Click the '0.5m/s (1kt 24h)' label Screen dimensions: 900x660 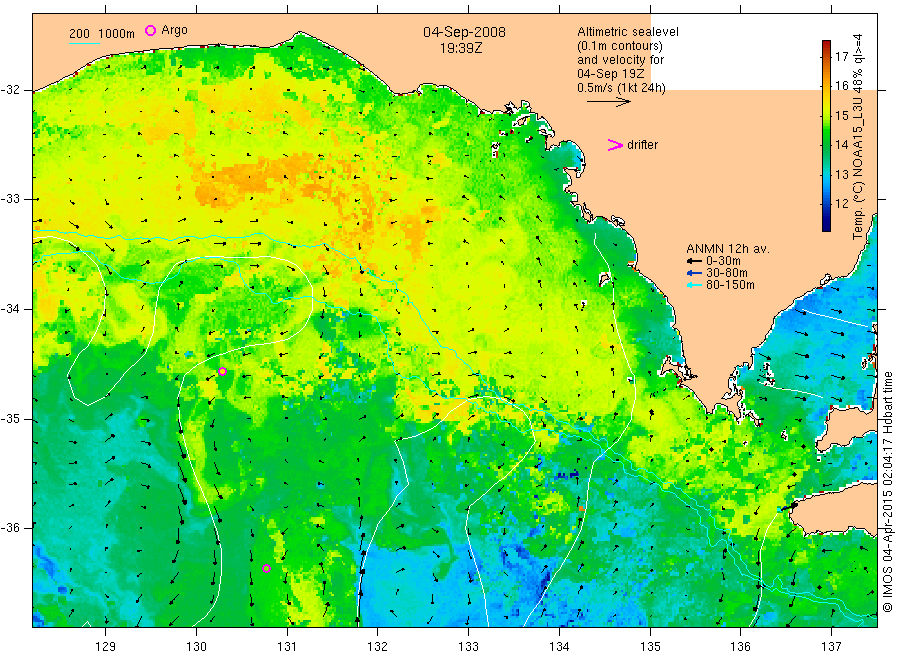pyautogui.click(x=622, y=88)
